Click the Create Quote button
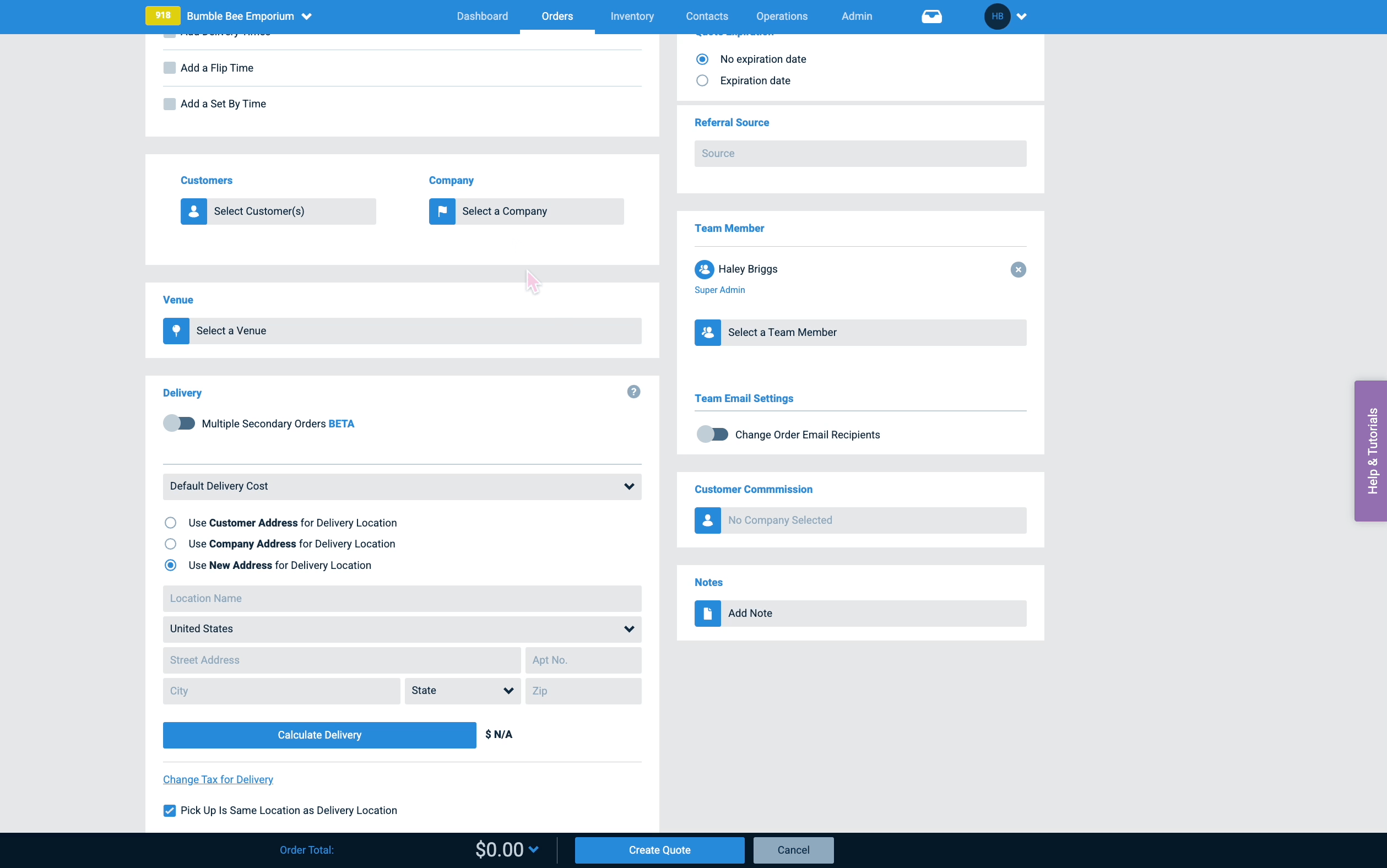The width and height of the screenshot is (1387, 868). pos(659,850)
